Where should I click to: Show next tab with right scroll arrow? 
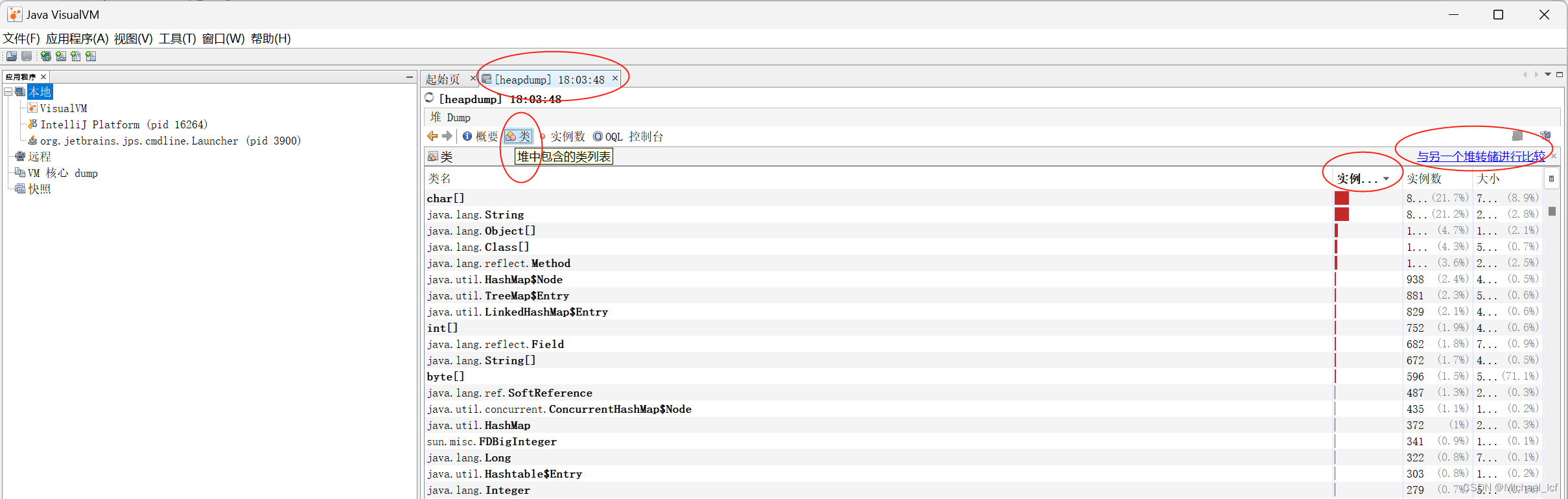point(1536,75)
